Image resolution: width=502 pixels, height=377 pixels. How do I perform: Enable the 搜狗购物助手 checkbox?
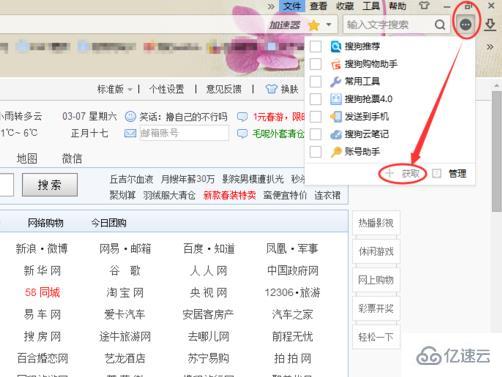pos(316,64)
